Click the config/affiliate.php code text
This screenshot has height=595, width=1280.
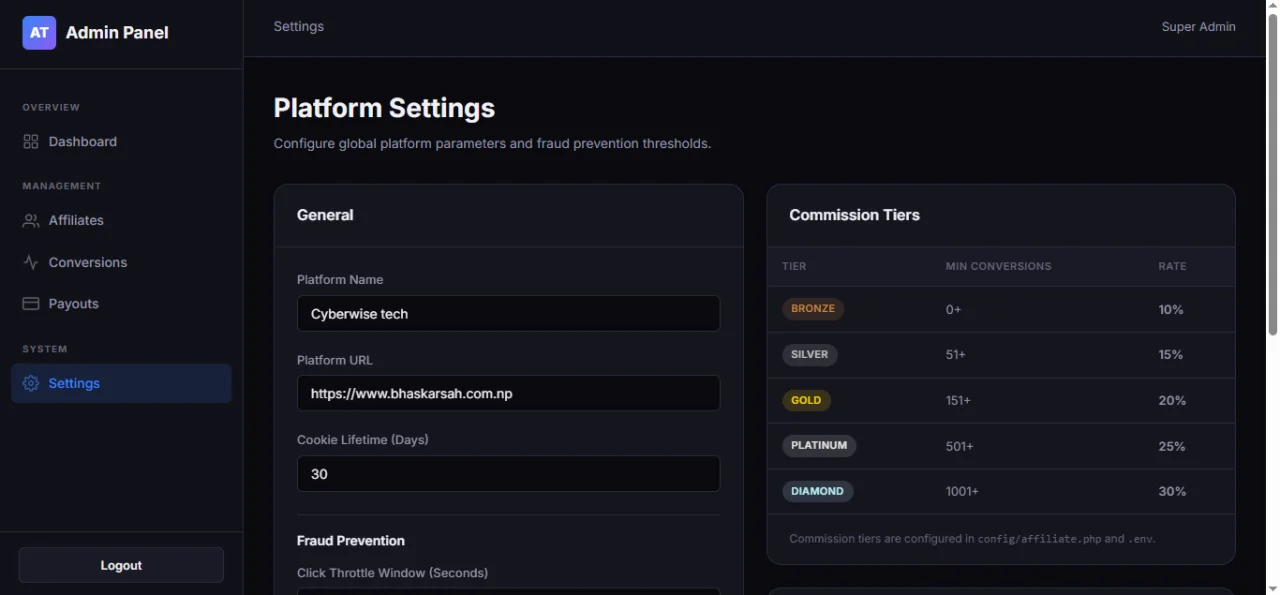click(1039, 539)
